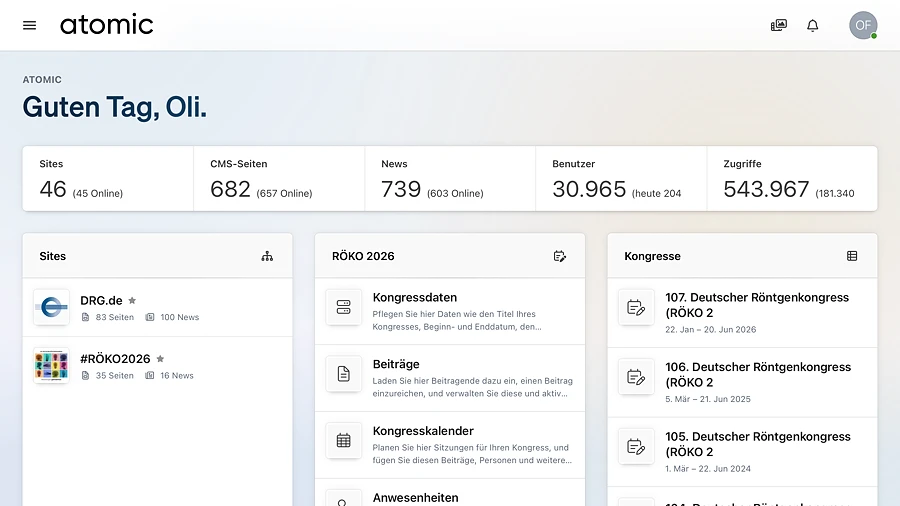Open the #RÖKO2026 site entry
The width and height of the screenshot is (900, 506).
click(x=115, y=359)
